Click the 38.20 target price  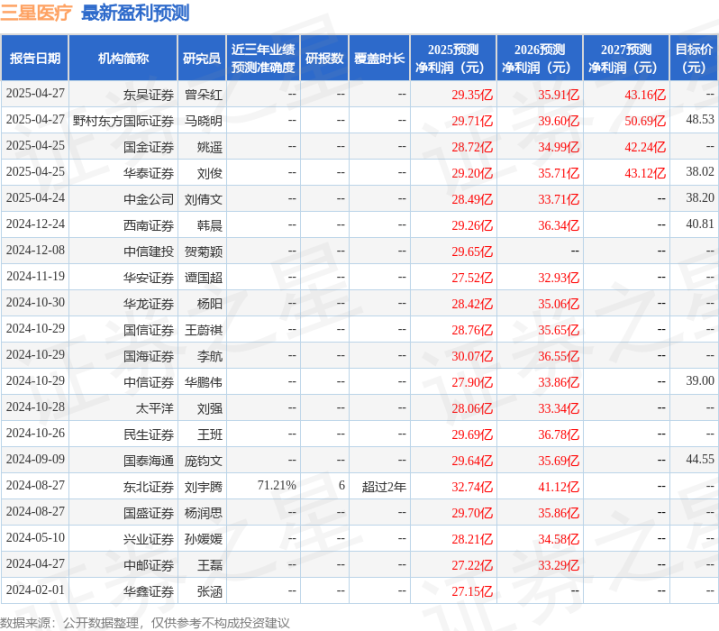[700, 198]
